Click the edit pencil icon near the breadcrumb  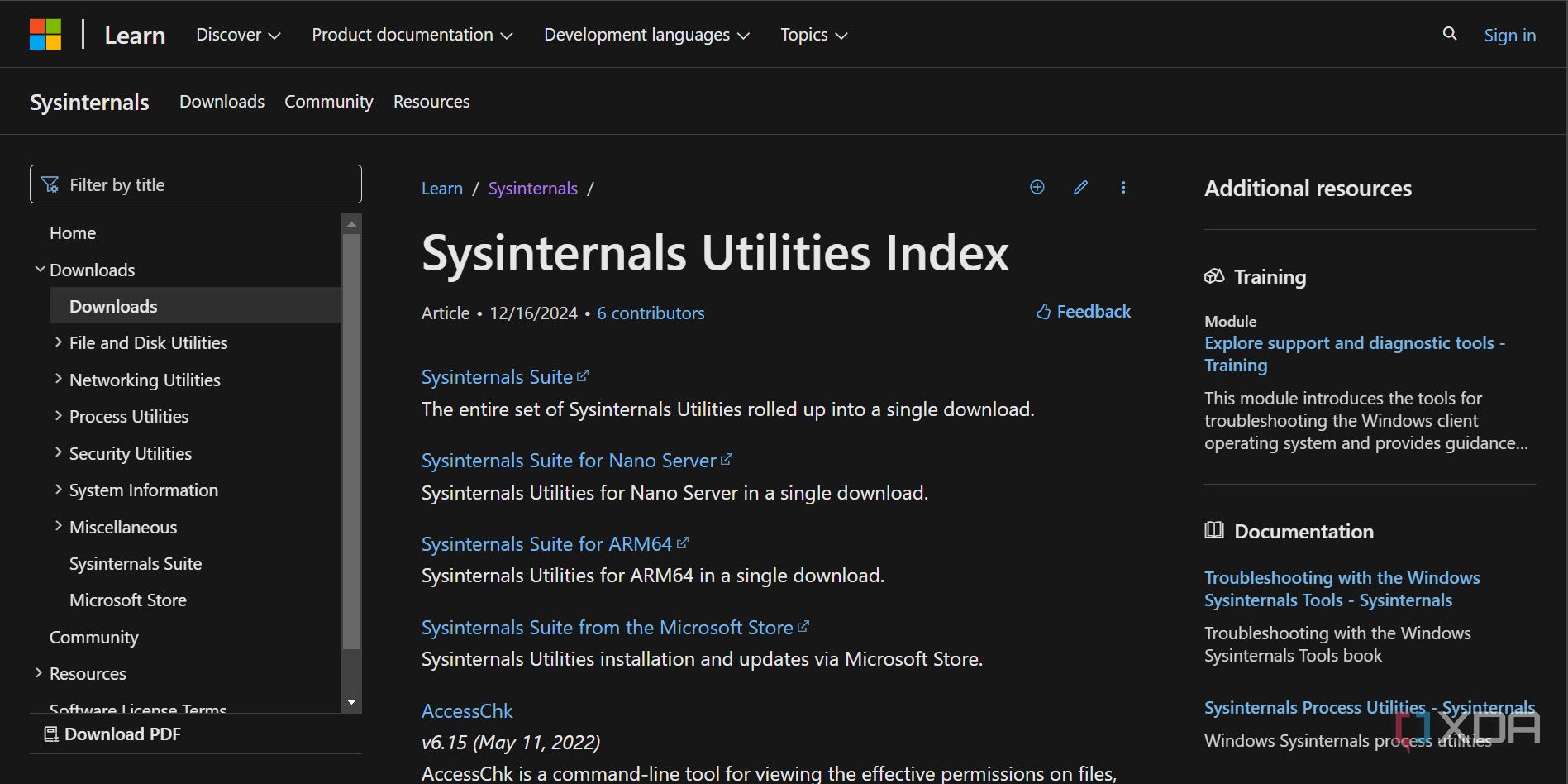click(x=1079, y=188)
